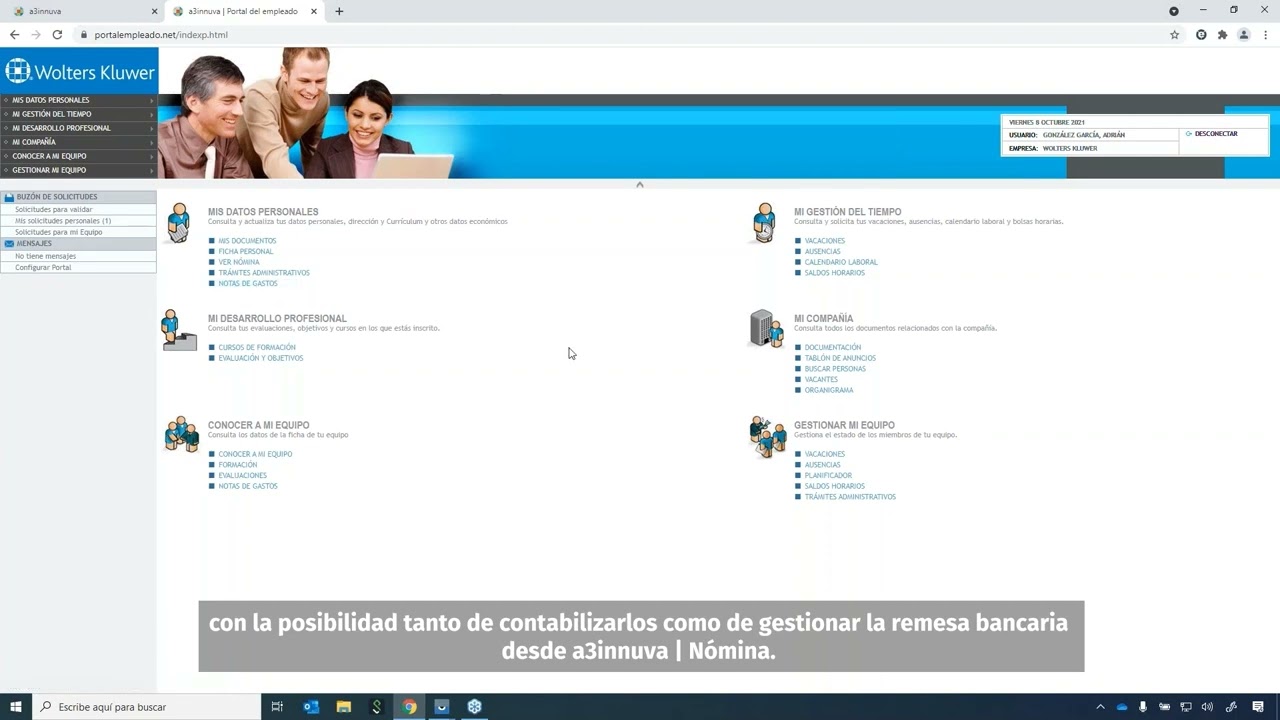This screenshot has width=1280, height=720.
Task: Select the Portal del empleado tab
Action: point(246,11)
